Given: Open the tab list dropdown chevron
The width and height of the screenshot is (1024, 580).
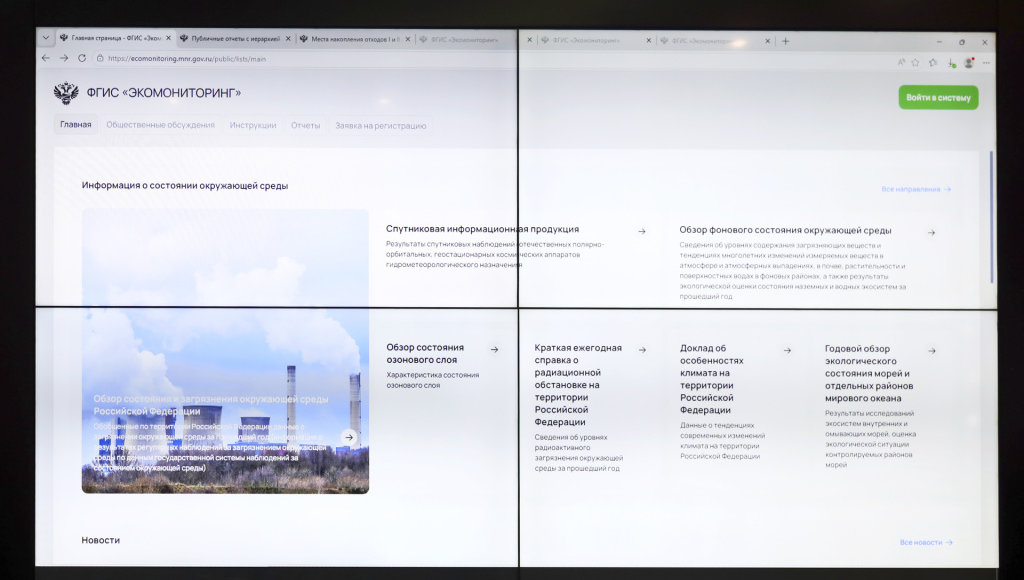Looking at the screenshot, I should [45, 38].
